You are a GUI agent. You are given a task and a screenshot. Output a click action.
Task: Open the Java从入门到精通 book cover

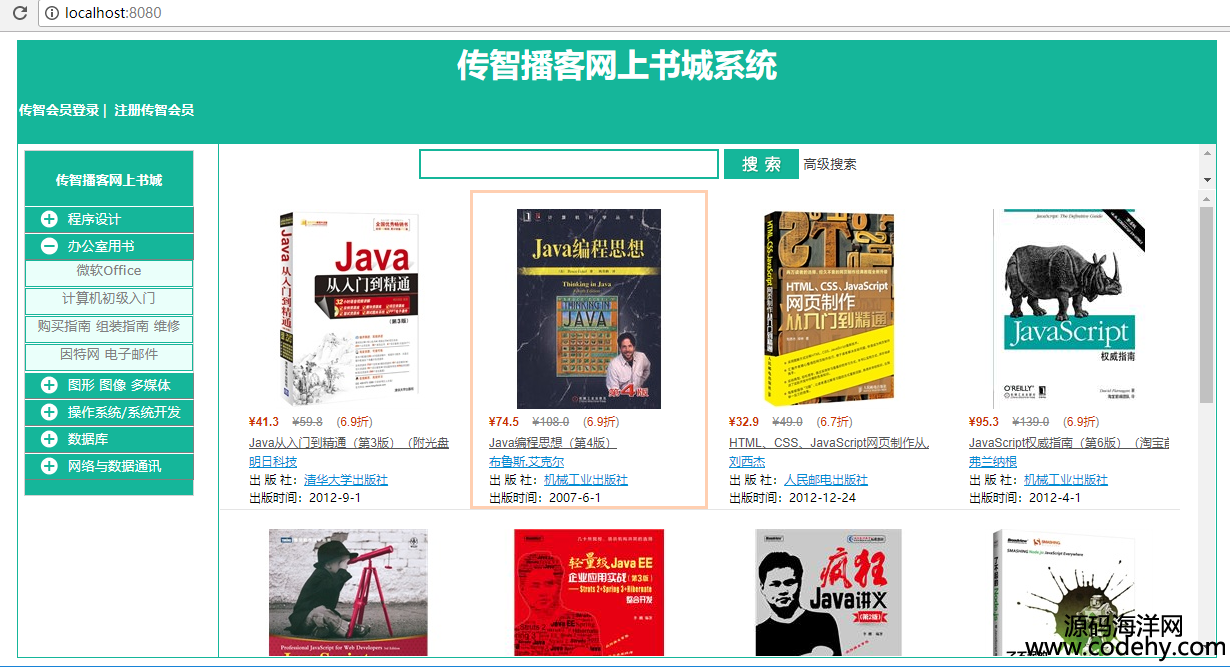click(x=349, y=308)
